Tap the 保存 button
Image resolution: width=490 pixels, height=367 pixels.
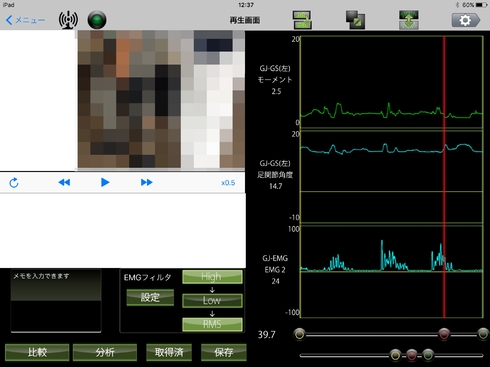coord(224,352)
